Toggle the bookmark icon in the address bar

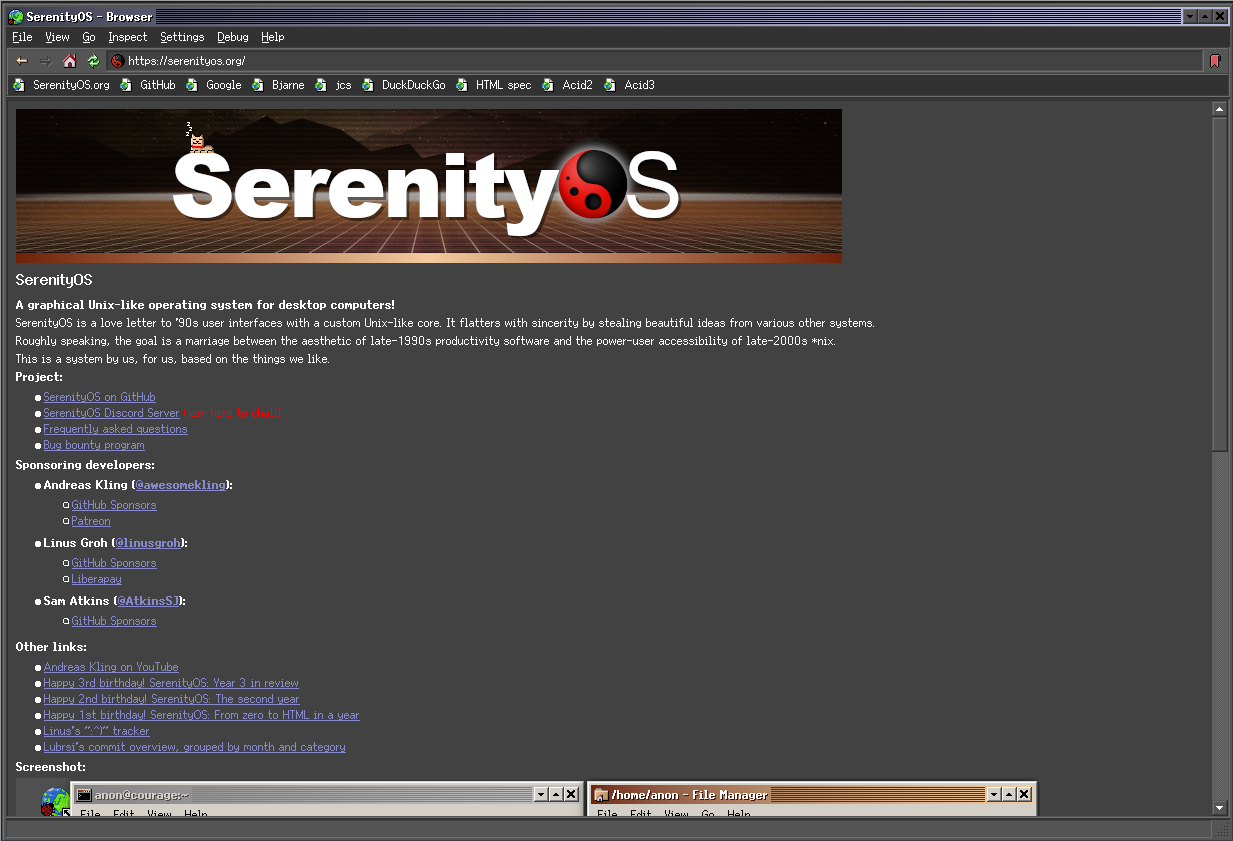1215,60
